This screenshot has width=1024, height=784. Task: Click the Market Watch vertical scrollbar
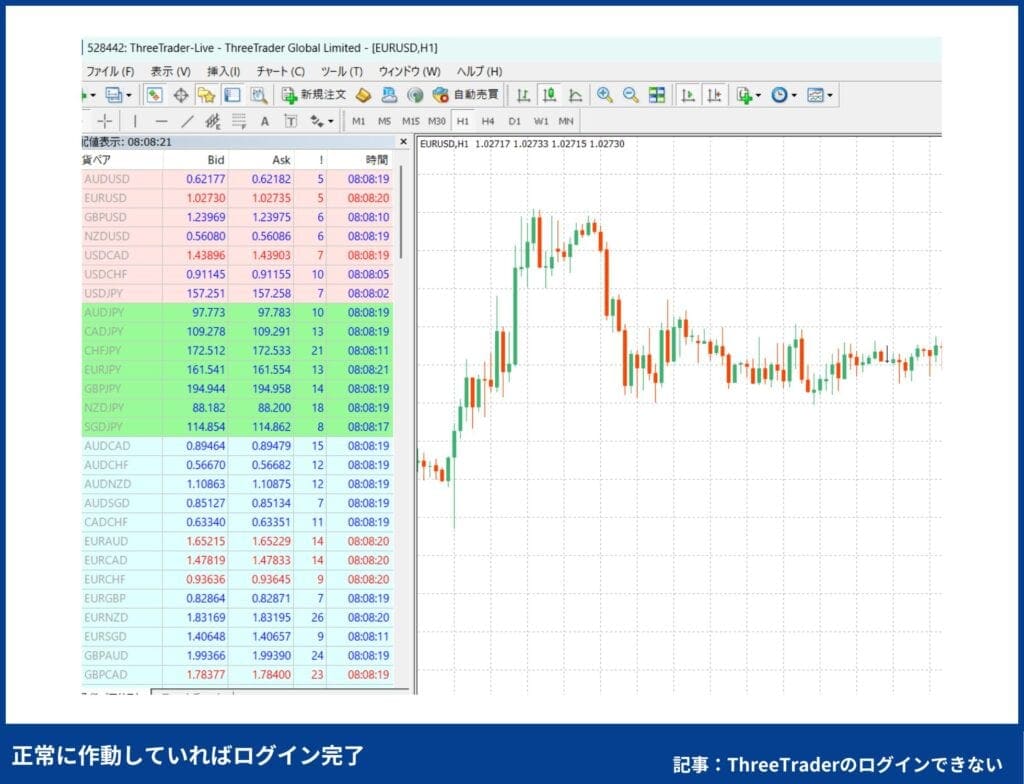tap(401, 212)
